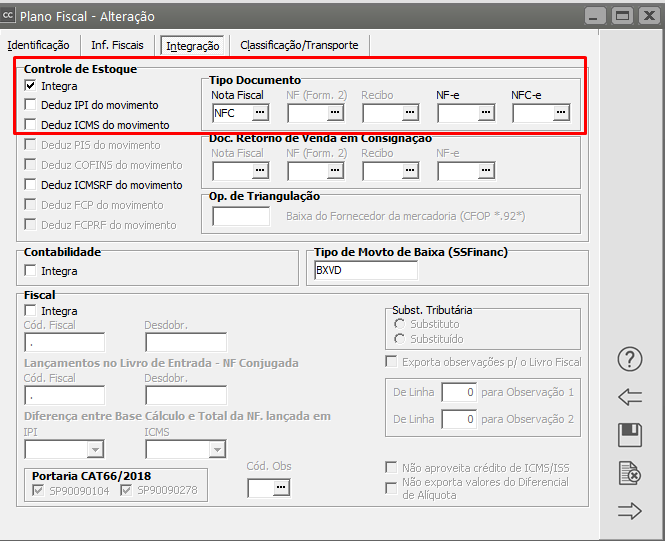Viewport: 665px width, 541px height.
Task: Switch to the Identificação tab
Action: 38,45
